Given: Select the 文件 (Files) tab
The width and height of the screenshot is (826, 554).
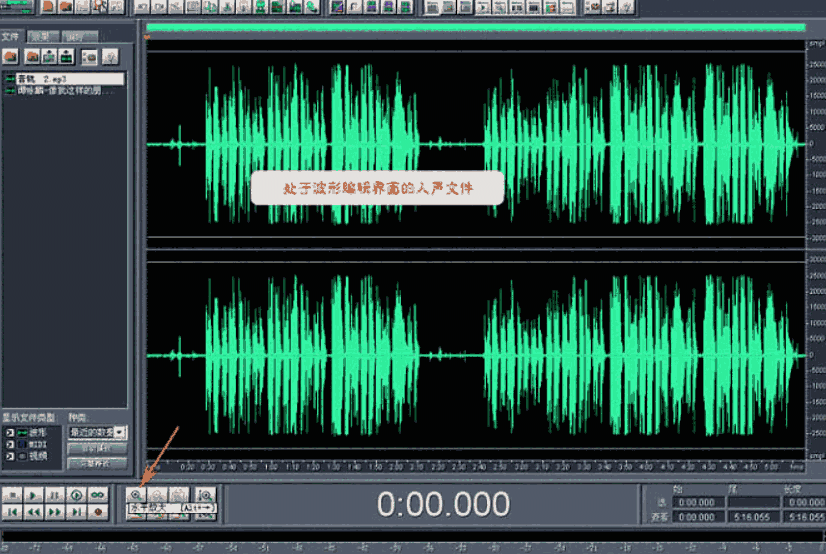Looking at the screenshot, I should (12, 36).
